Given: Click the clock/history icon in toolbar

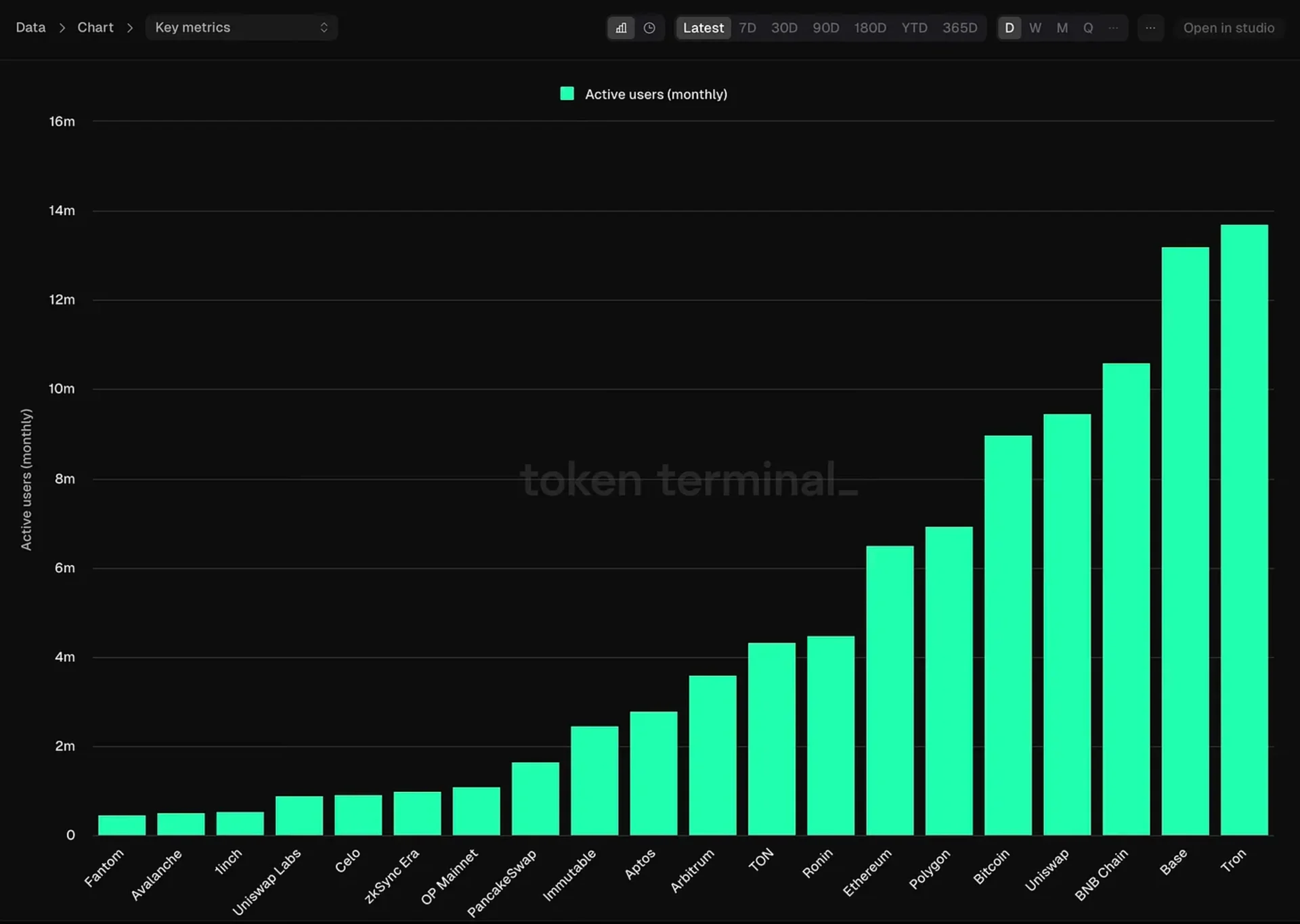Looking at the screenshot, I should pos(649,27).
